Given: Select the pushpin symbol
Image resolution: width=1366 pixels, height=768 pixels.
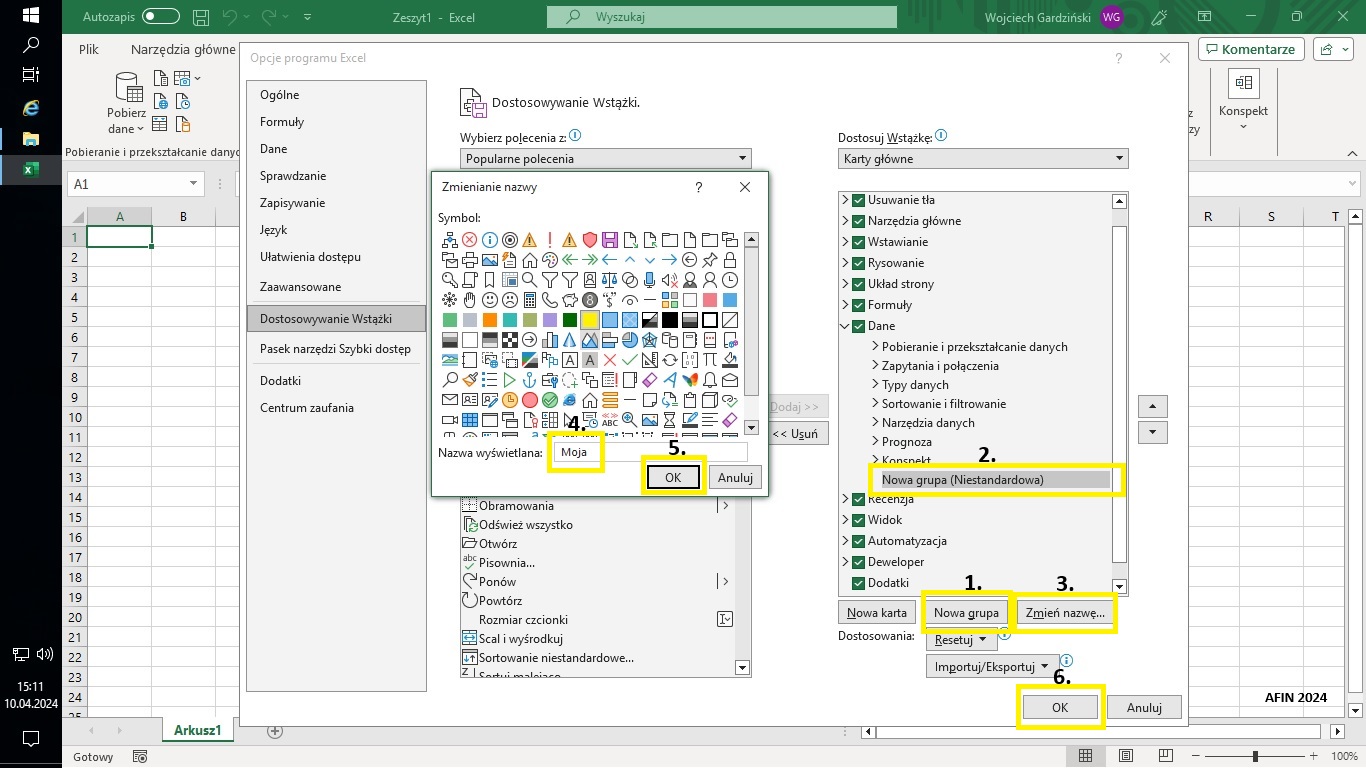Looking at the screenshot, I should pos(710,260).
